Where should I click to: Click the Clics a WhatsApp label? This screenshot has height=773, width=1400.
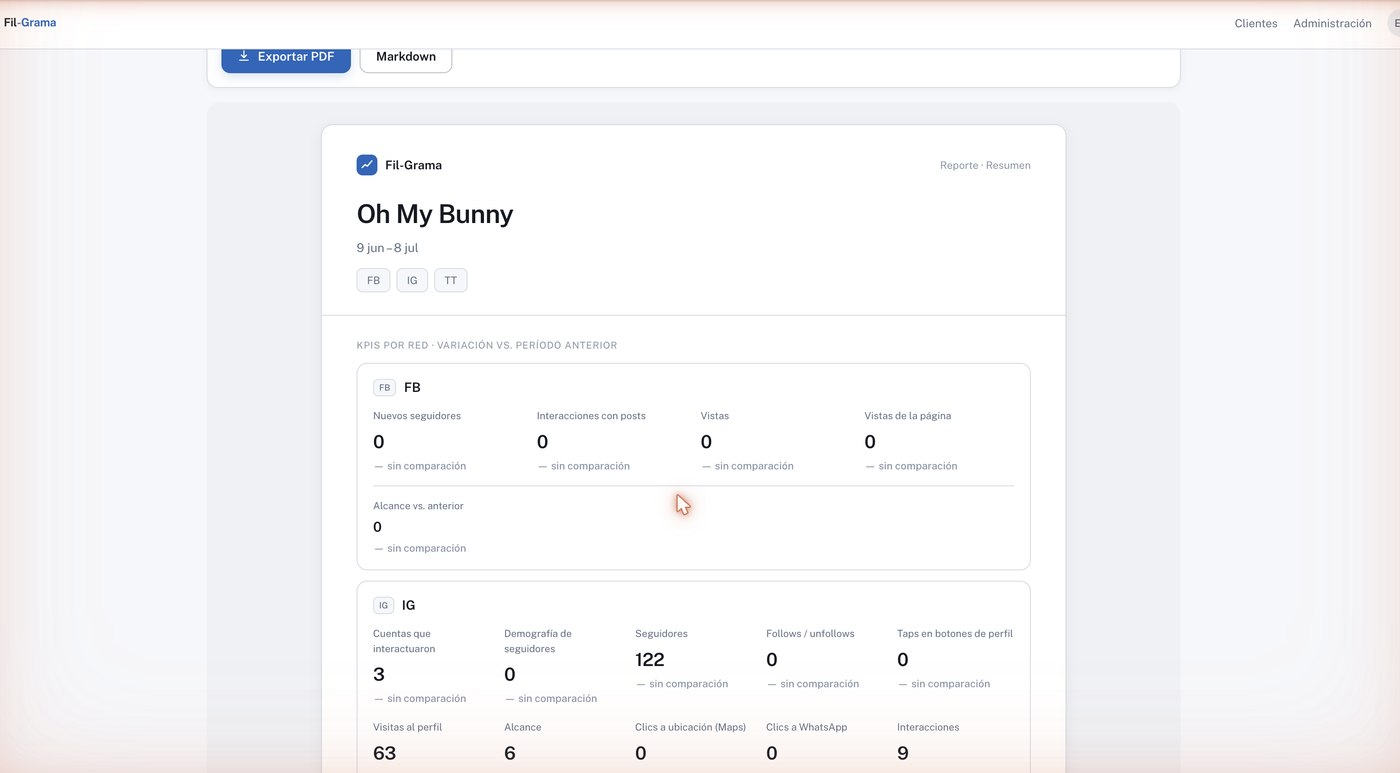807,727
